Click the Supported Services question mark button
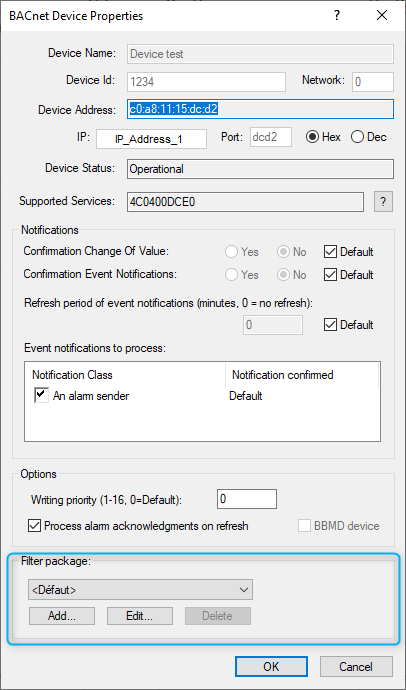406x690 pixels. pyautogui.click(x=383, y=202)
